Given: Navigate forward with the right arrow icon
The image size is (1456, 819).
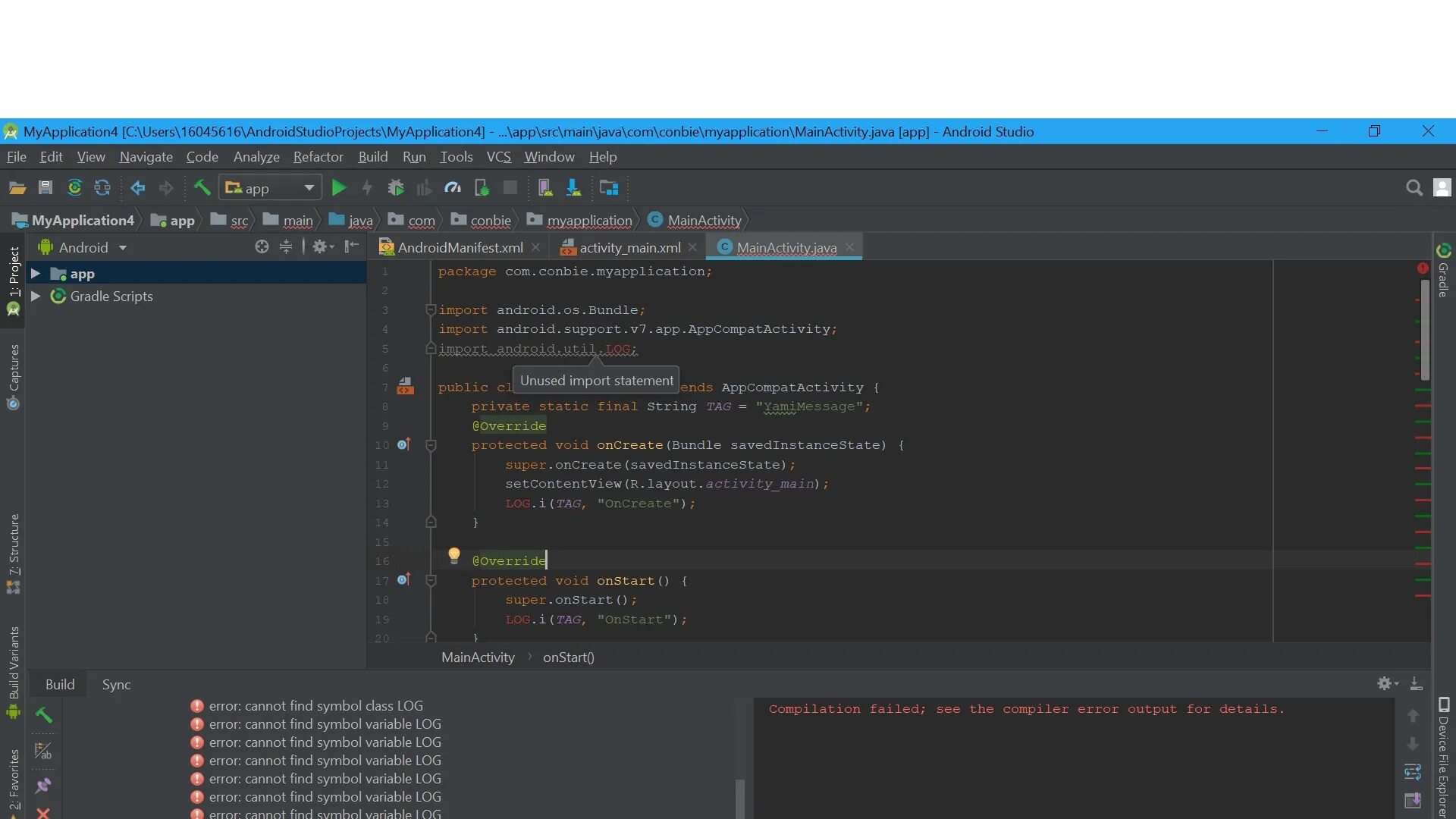Looking at the screenshot, I should coord(166,188).
